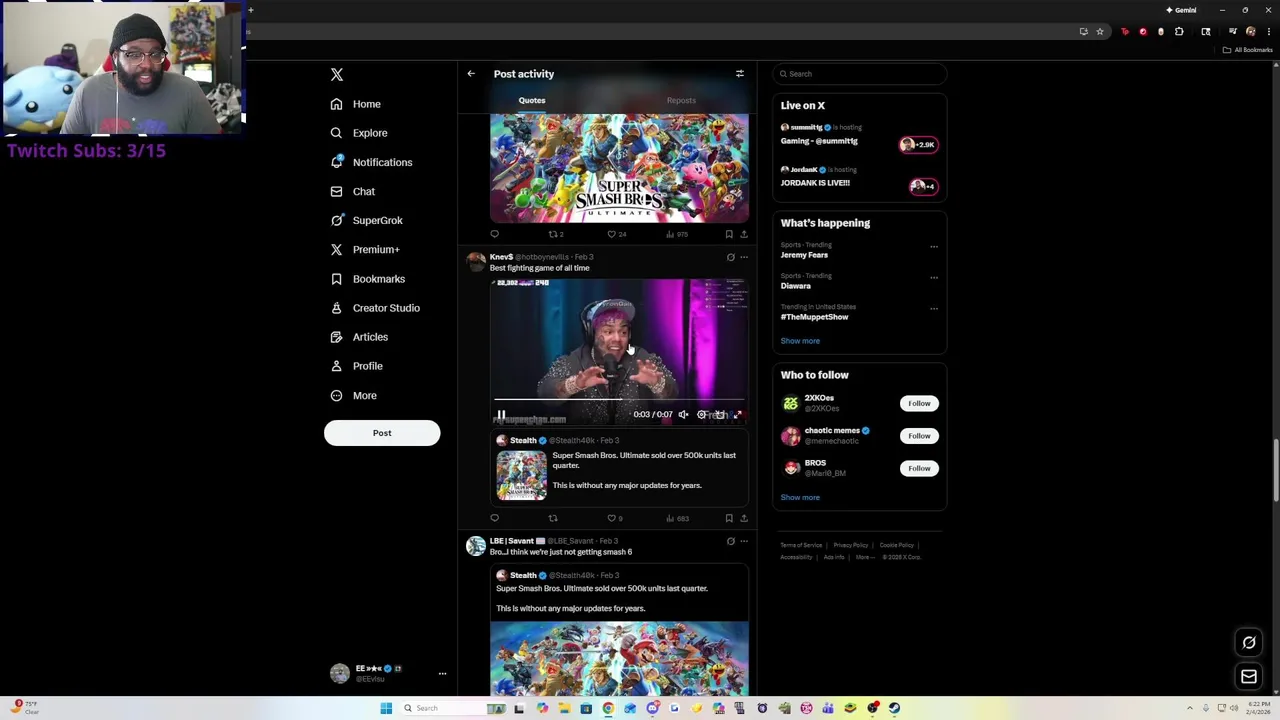Bookmark the top Smash Bros post
Viewport: 1280px width, 720px height.
pyautogui.click(x=729, y=234)
